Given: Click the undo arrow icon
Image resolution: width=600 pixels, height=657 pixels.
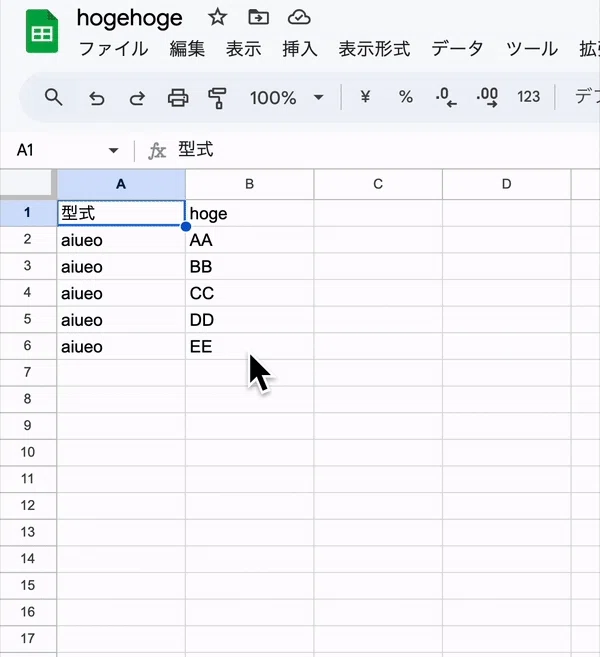Looking at the screenshot, I should pyautogui.click(x=96, y=98).
